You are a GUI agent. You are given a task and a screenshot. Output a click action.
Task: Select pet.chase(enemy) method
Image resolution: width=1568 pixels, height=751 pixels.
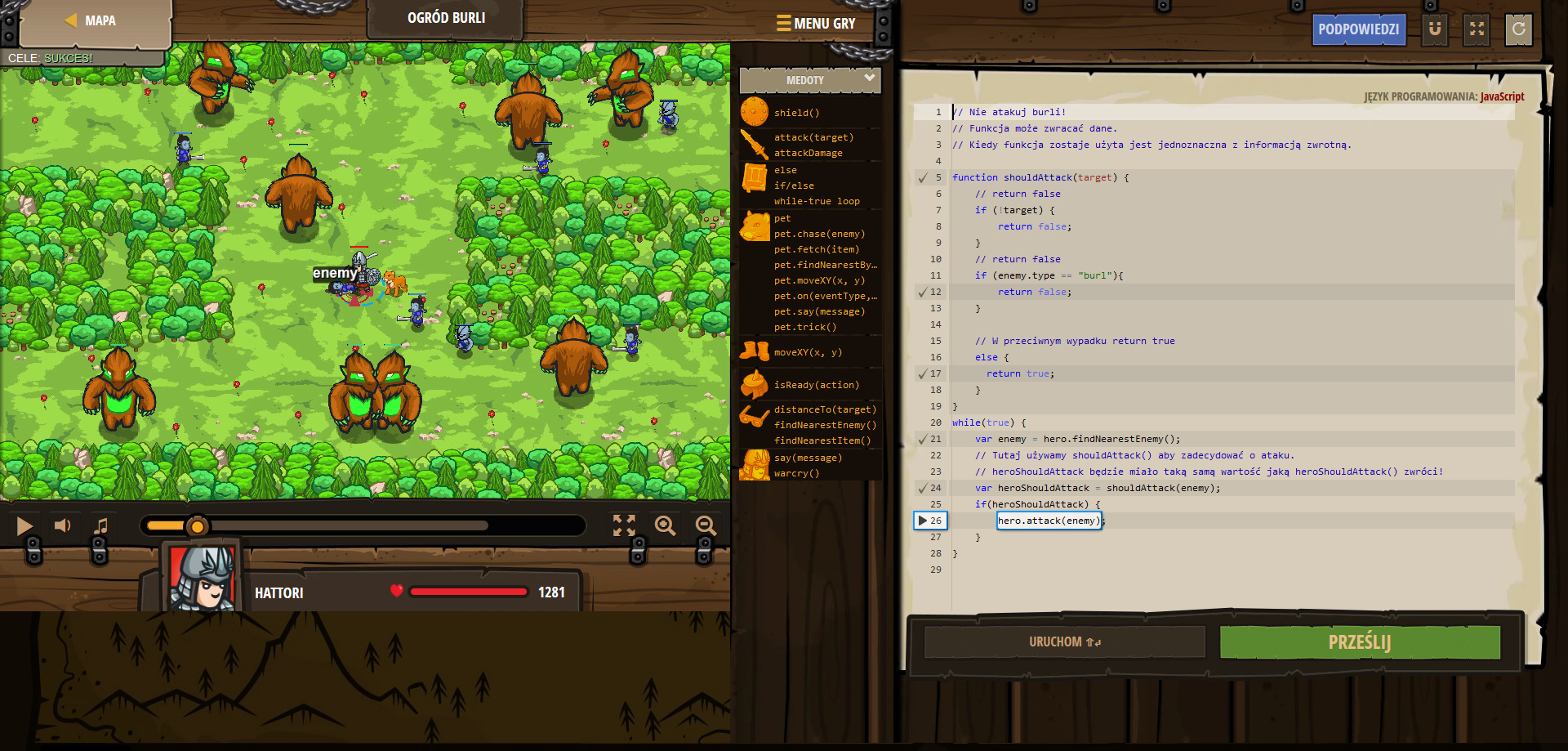819,234
